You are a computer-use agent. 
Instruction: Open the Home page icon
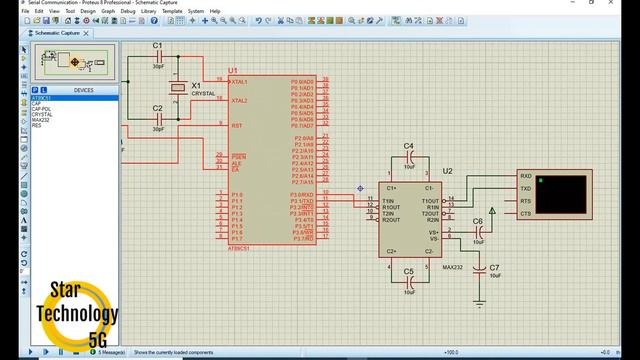(x=68, y=20)
